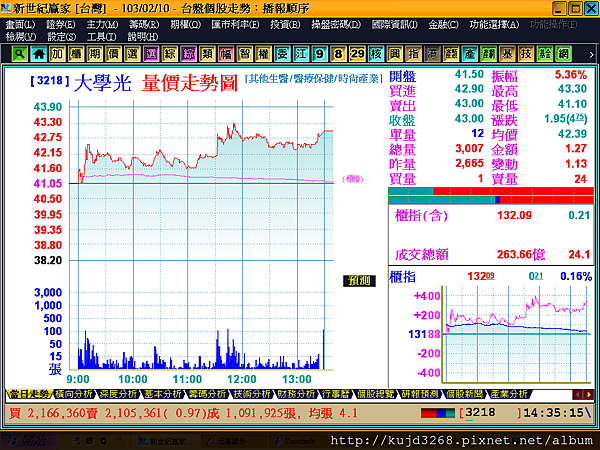Switch to the 當日走勢 tab
Viewport: 600px width, 450px height.
(29, 394)
